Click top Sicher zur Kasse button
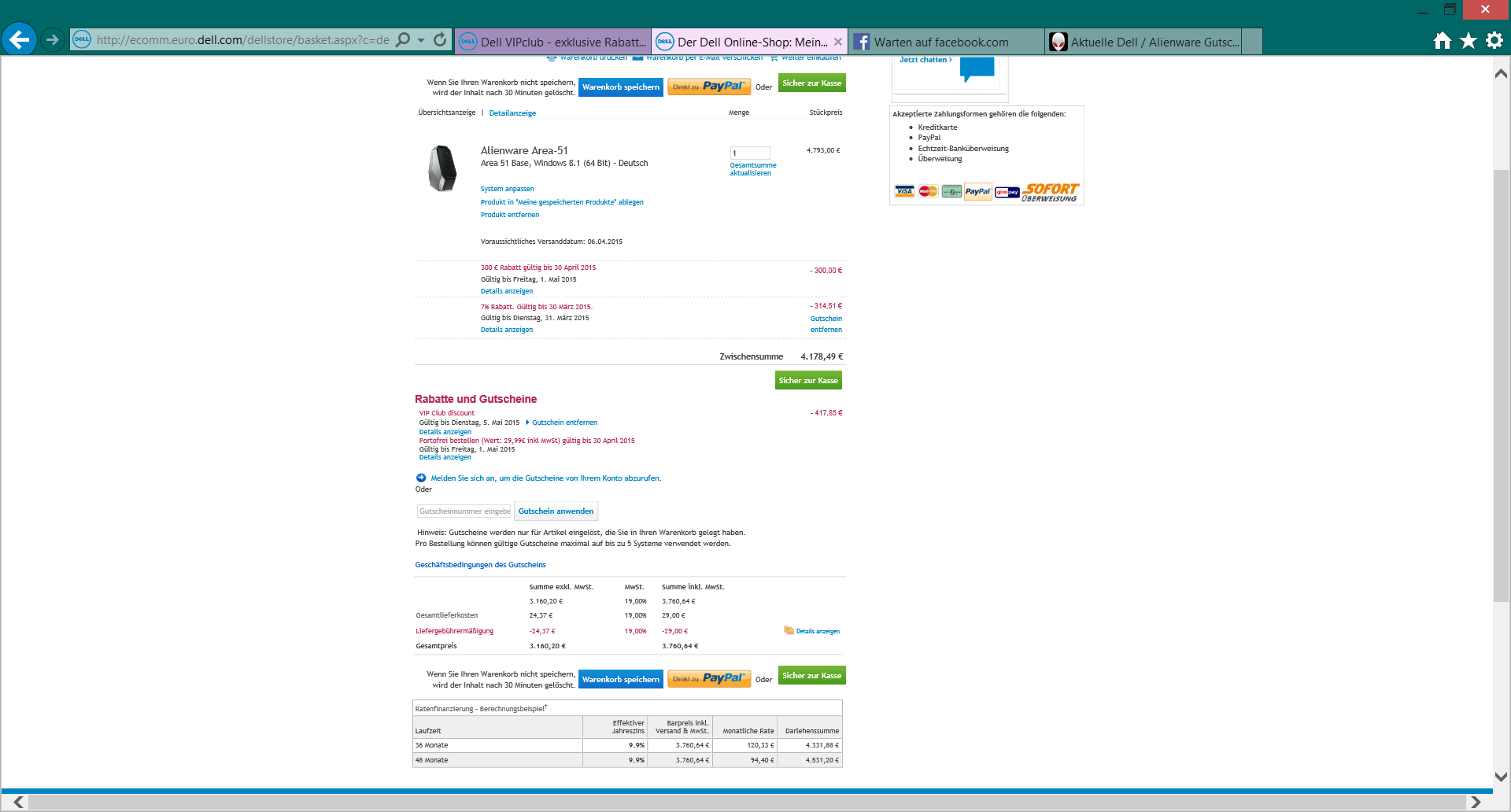The height and width of the screenshot is (812, 1511). tap(811, 83)
